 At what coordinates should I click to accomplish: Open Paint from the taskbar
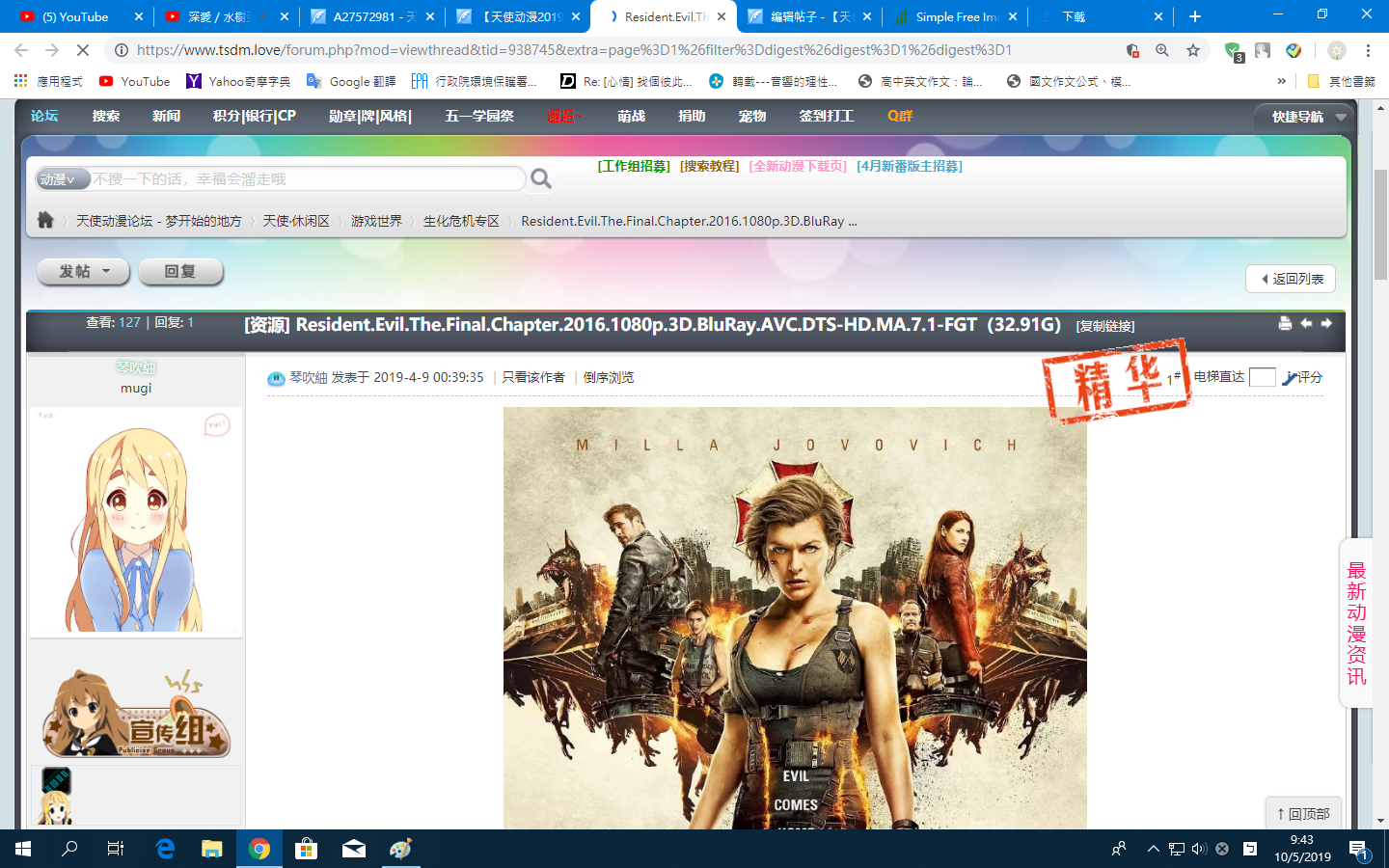tap(400, 849)
